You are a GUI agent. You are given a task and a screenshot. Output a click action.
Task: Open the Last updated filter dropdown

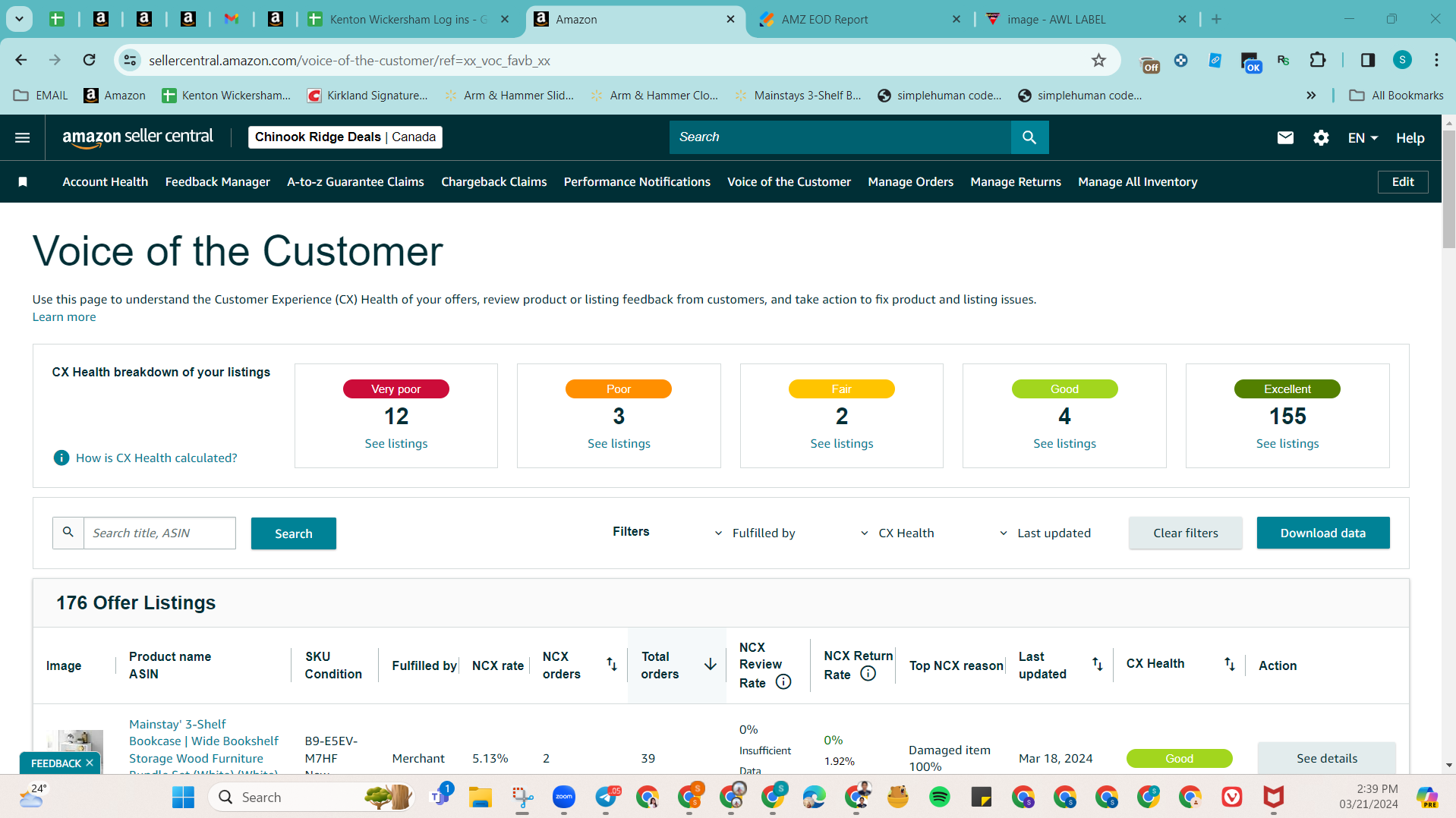click(x=1045, y=533)
